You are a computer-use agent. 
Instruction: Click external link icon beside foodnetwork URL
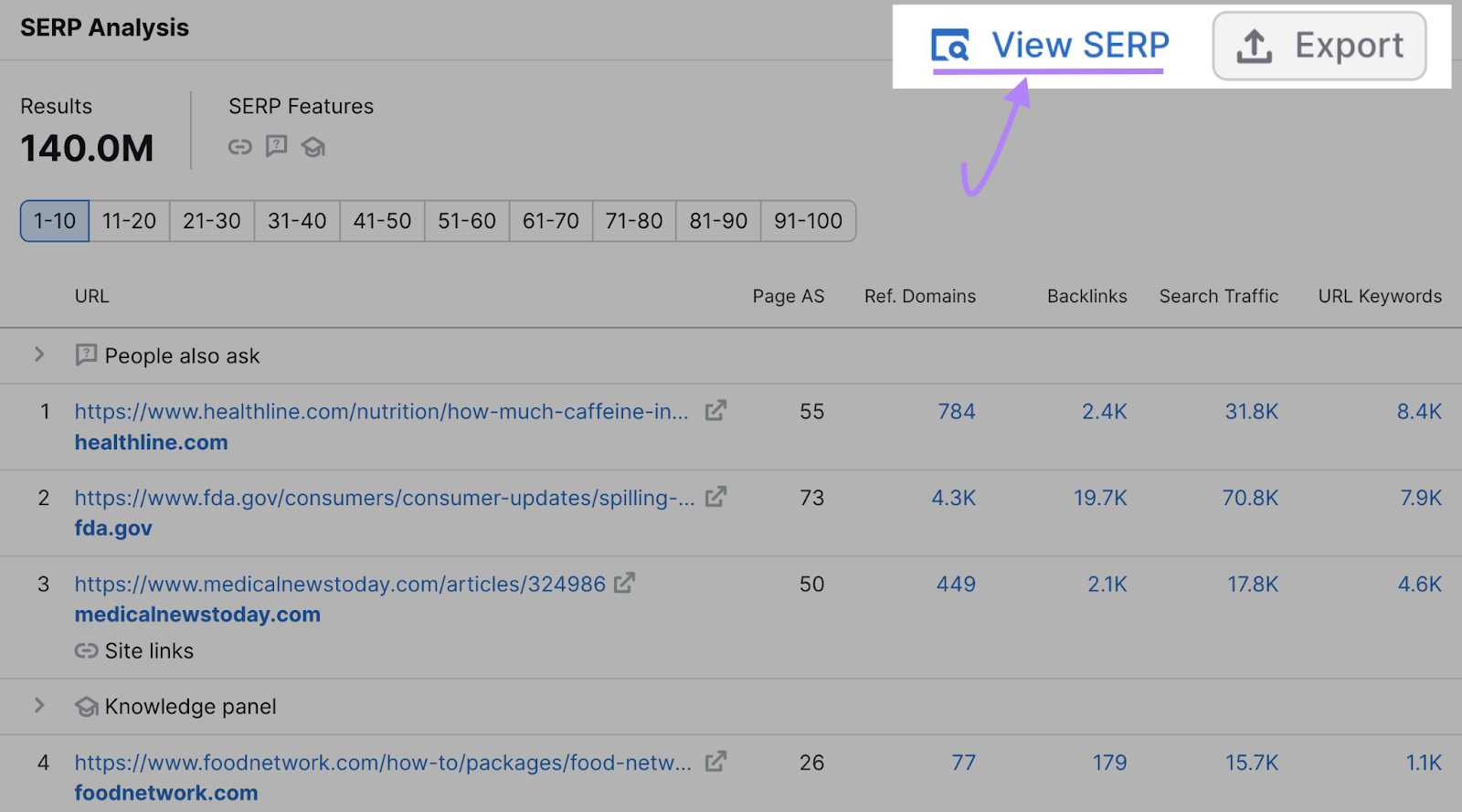pyautogui.click(x=715, y=761)
